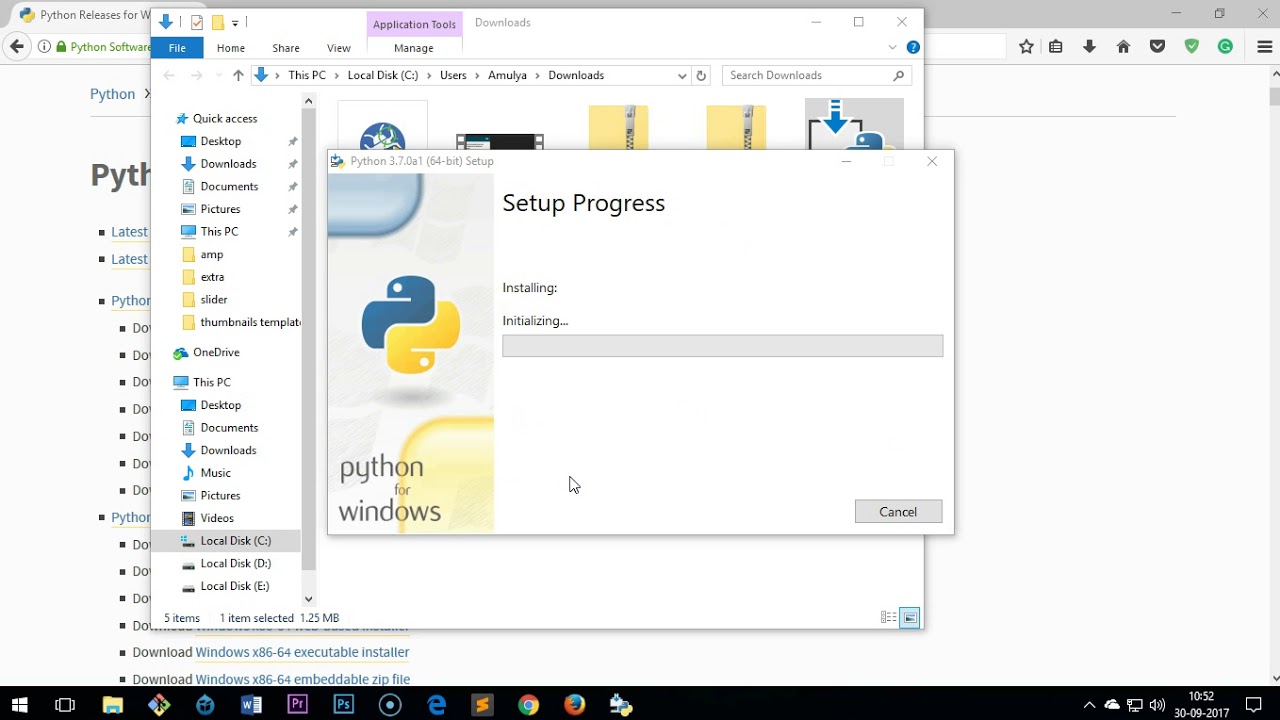Open File tab in Explorer ribbon
Screen dimensions: 1280x720
pos(177,48)
